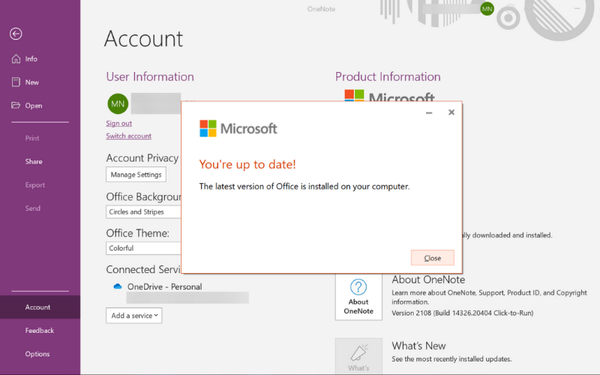Click the About OneNote heading text
The width and height of the screenshot is (600, 375).
coord(428,280)
